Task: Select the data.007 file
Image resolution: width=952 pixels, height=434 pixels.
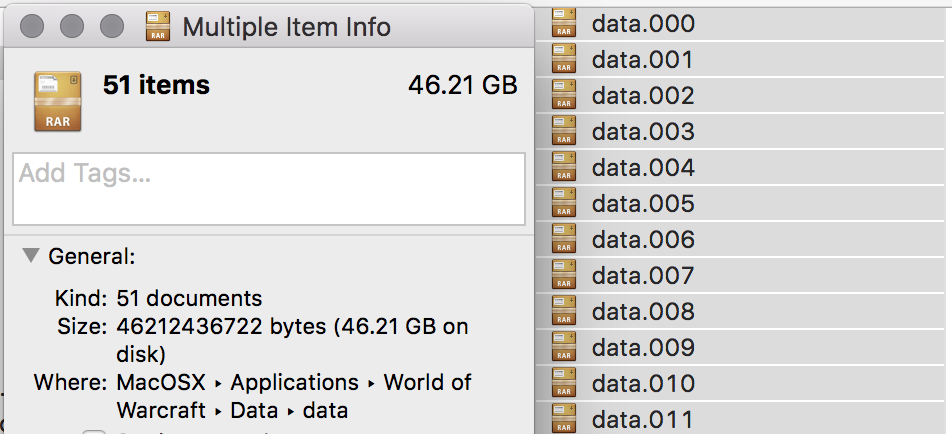Action: coord(642,276)
